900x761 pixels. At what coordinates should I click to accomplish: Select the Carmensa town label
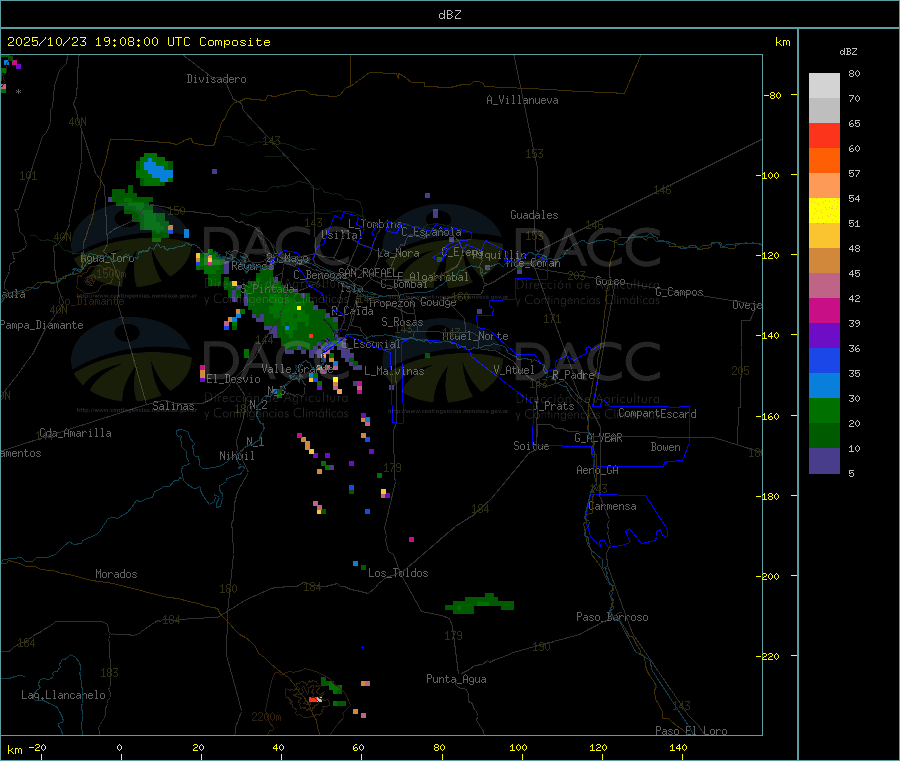[x=612, y=506]
